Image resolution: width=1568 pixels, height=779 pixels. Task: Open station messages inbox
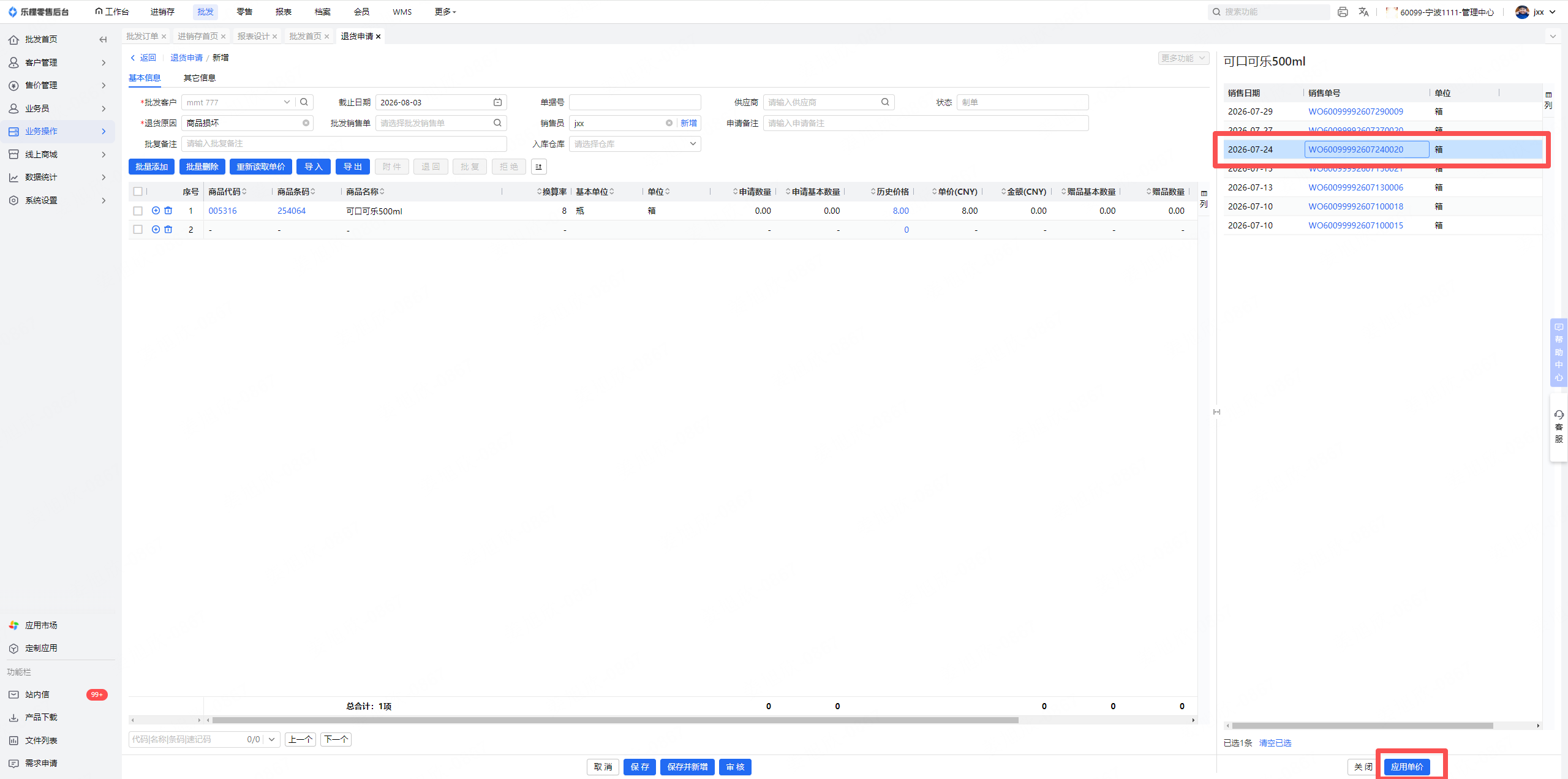[x=37, y=694]
